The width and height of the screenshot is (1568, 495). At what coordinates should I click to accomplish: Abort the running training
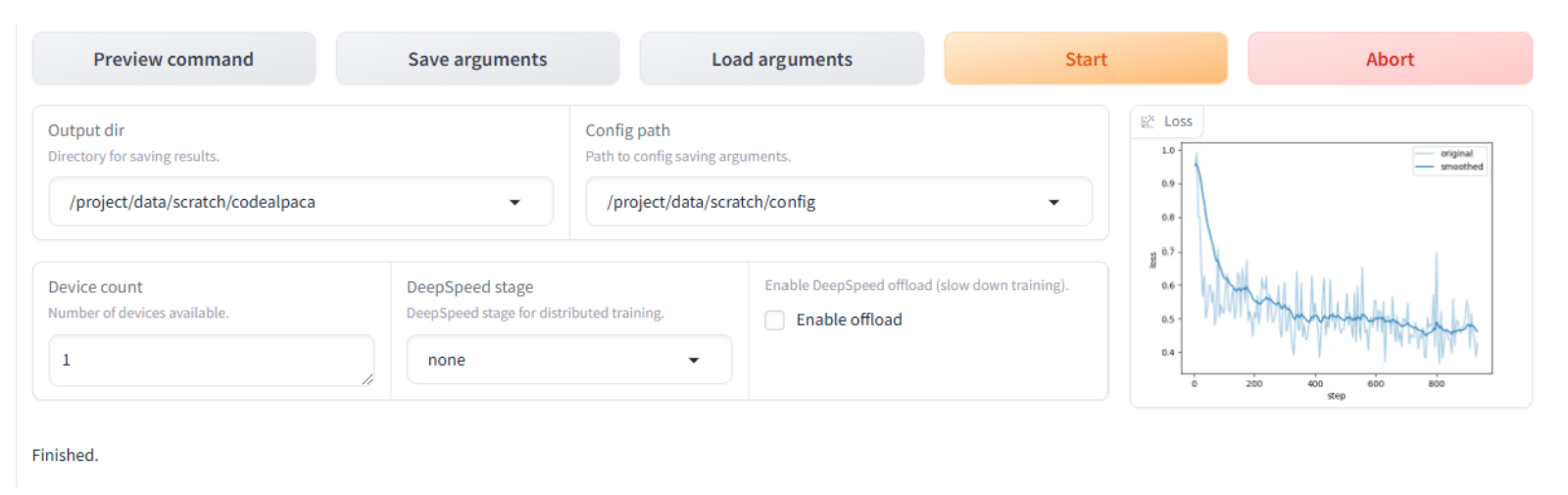coord(1389,59)
